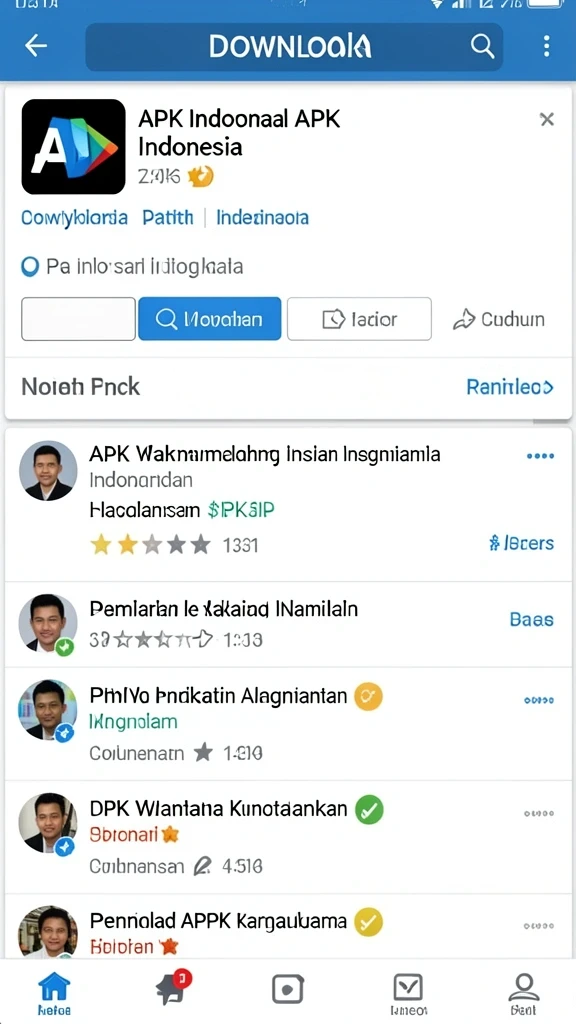Expand the Ranirleo link with chevron
Viewport: 576px width, 1024px height.
(x=510, y=387)
